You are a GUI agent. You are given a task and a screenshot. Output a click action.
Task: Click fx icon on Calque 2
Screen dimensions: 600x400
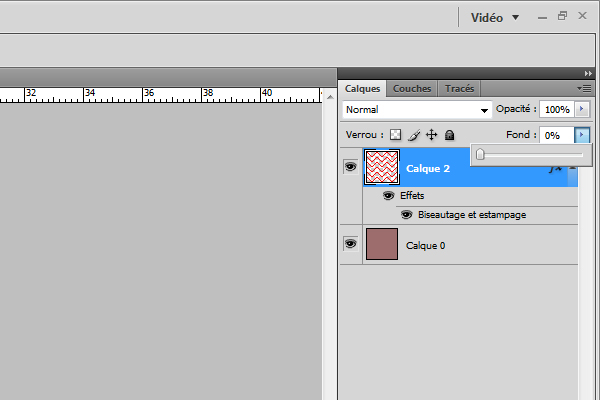pos(555,169)
